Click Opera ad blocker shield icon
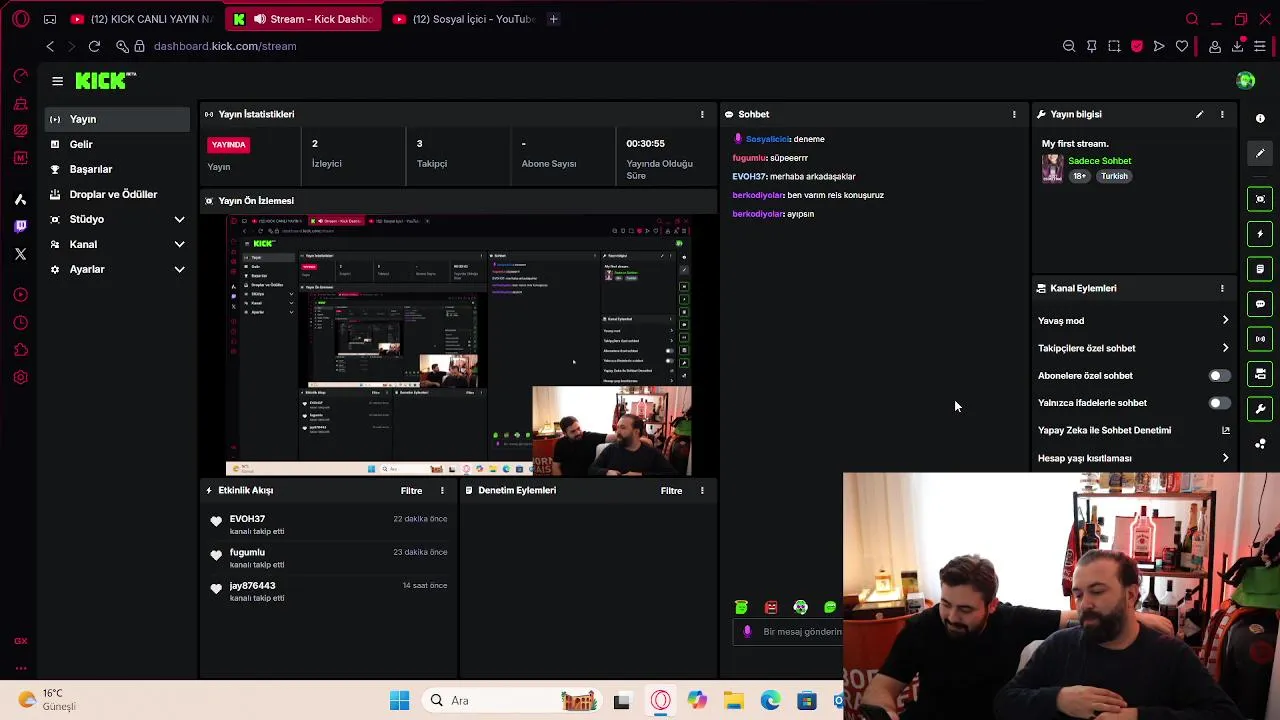This screenshot has width=1280, height=720. [1137, 46]
